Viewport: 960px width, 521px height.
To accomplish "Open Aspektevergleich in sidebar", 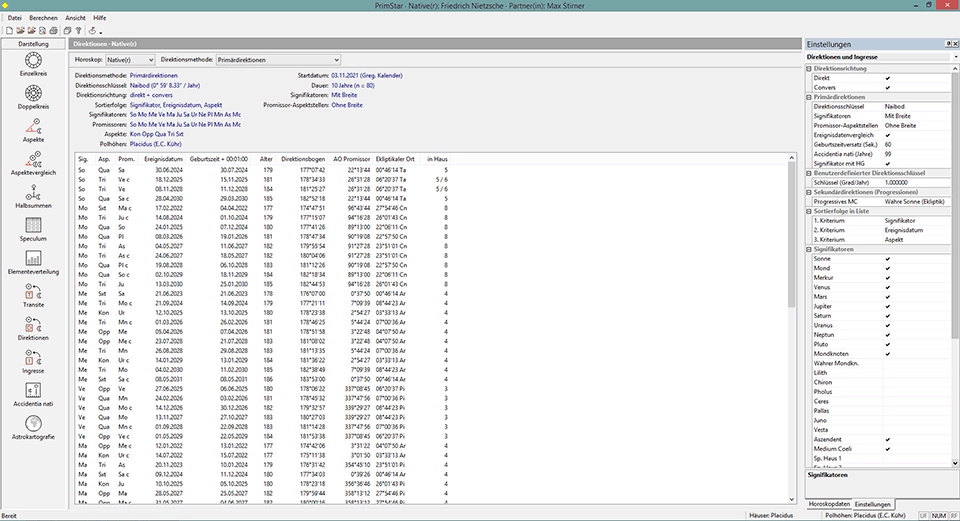I will point(33,163).
